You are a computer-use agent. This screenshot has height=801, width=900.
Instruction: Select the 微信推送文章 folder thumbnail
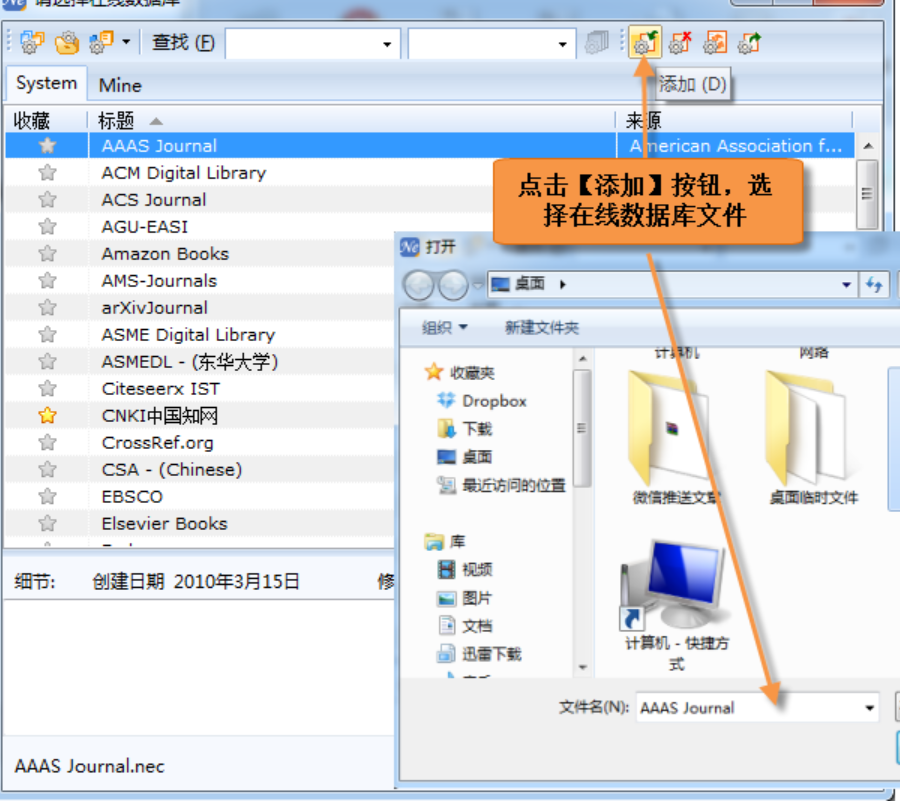675,439
